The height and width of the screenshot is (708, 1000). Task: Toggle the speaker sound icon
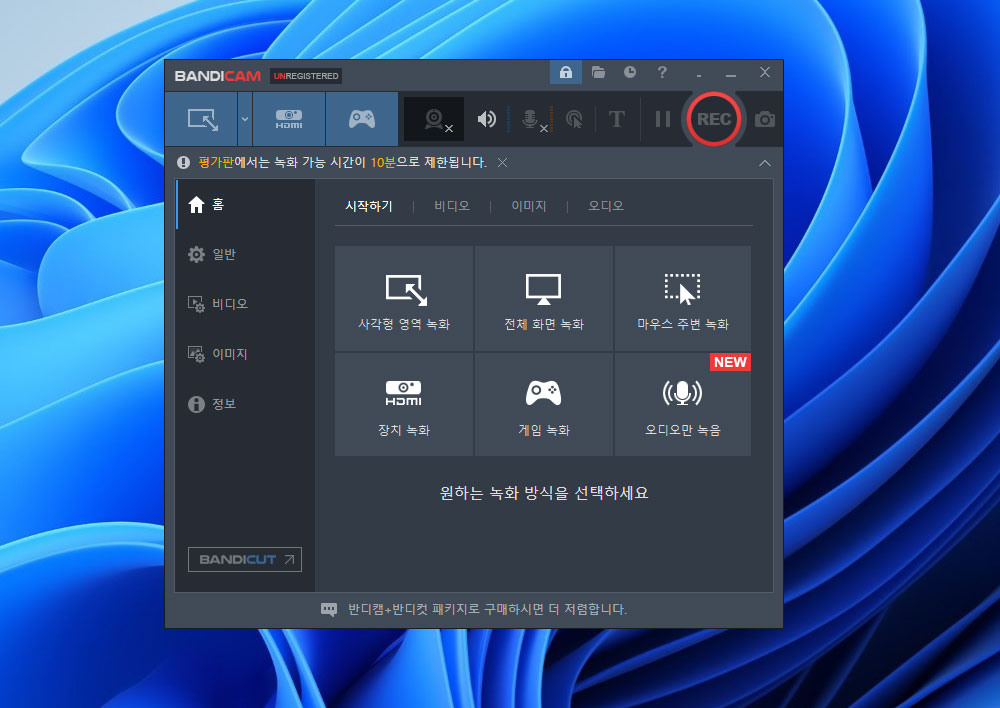(x=487, y=119)
